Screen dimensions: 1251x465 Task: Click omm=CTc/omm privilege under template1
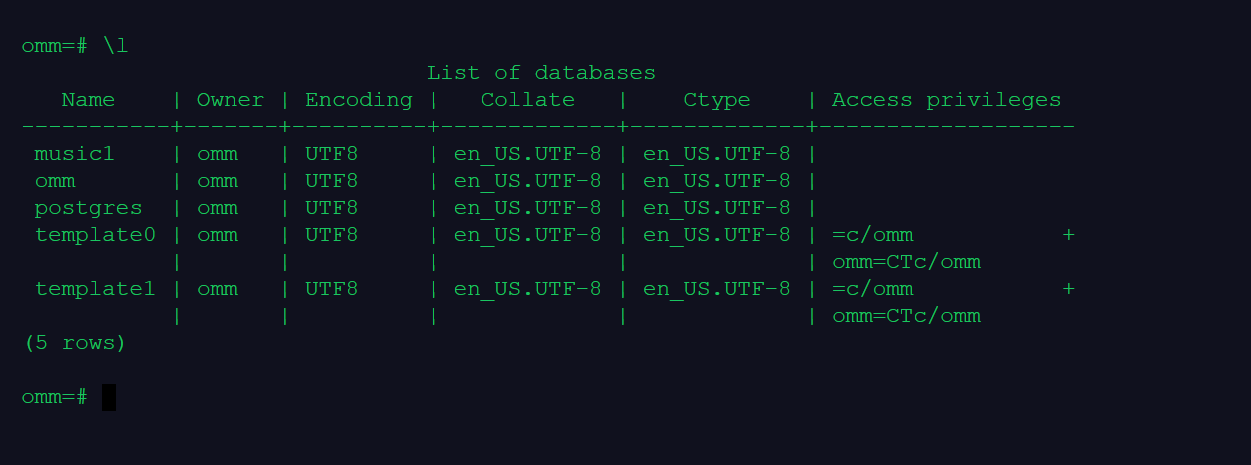tap(906, 316)
